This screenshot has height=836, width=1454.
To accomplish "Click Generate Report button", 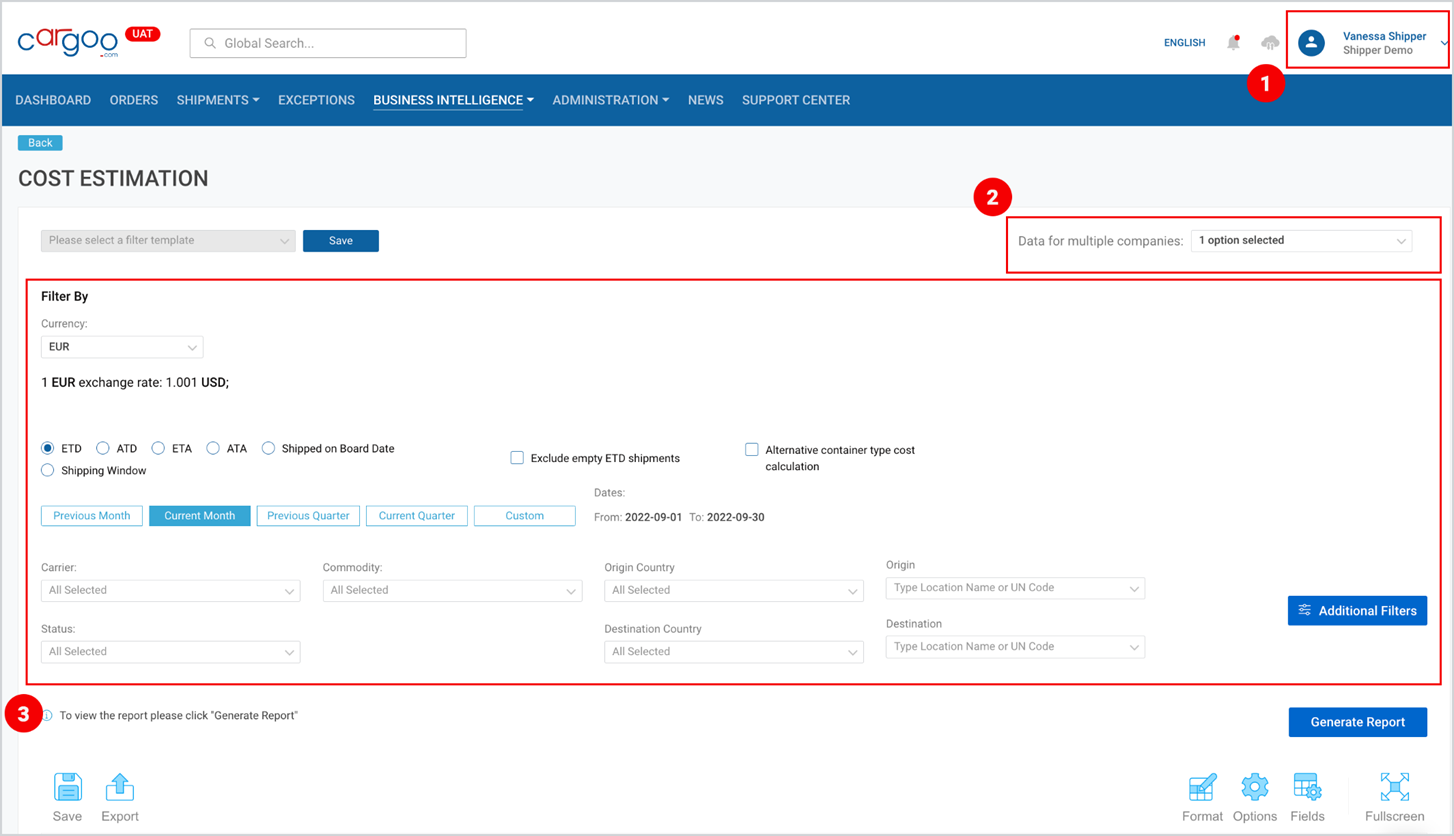I will (x=1357, y=722).
